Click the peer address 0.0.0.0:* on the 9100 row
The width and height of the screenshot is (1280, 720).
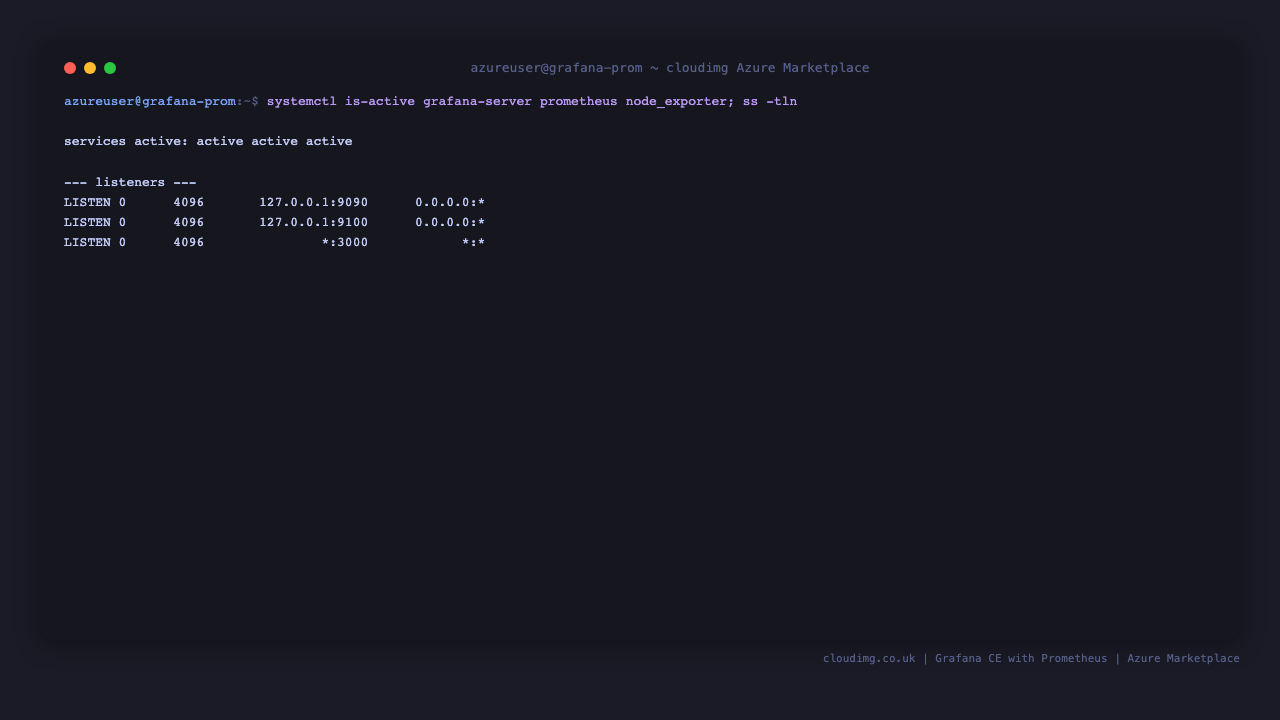450,222
